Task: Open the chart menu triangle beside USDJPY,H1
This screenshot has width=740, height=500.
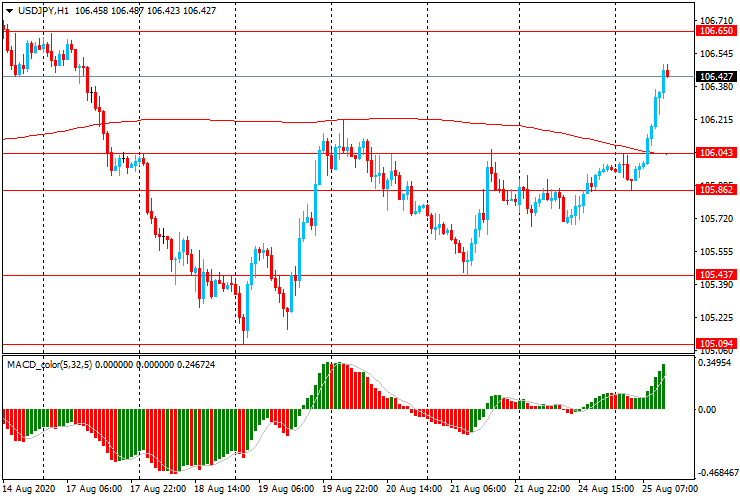Action: pos(9,10)
